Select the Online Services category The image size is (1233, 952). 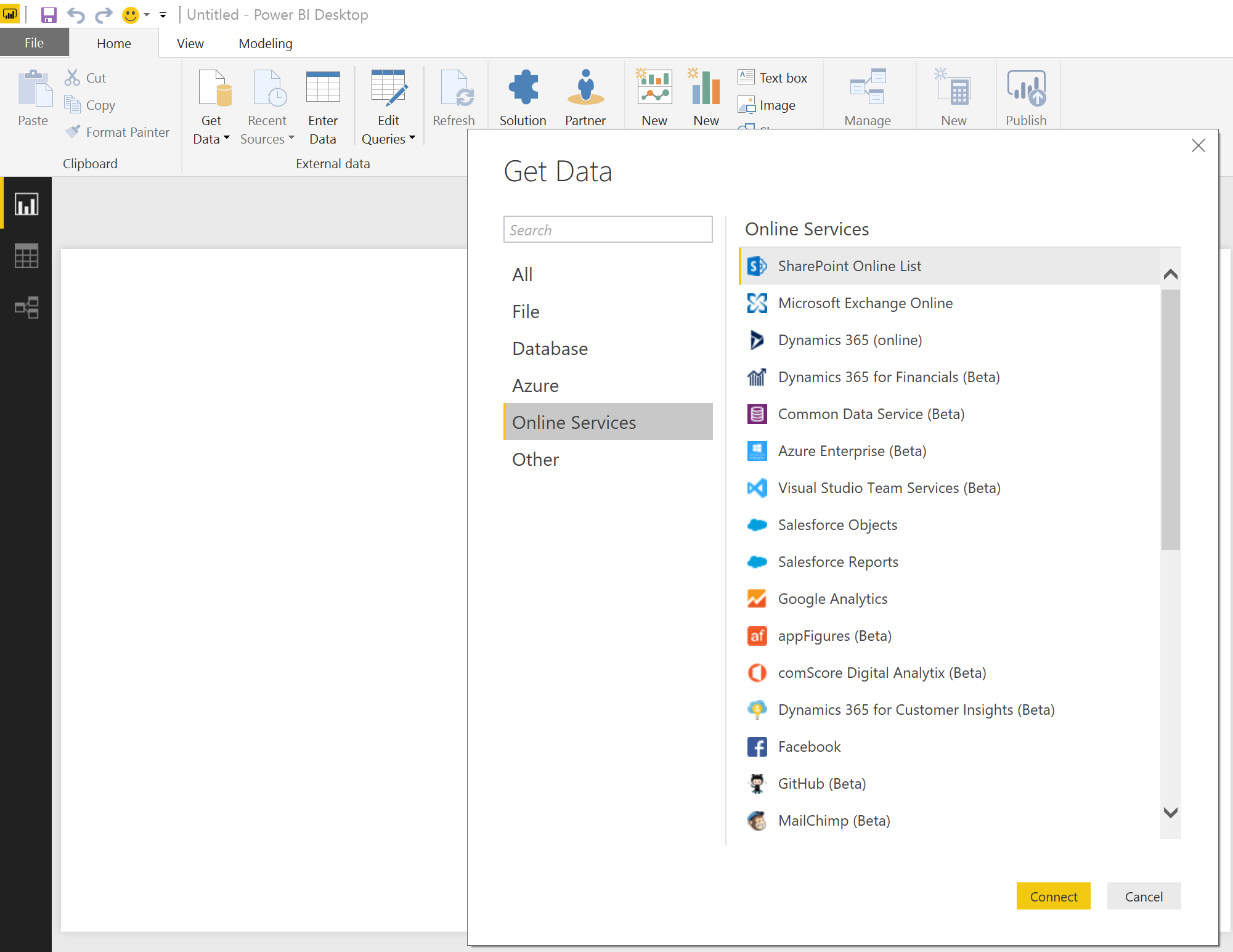coord(608,422)
